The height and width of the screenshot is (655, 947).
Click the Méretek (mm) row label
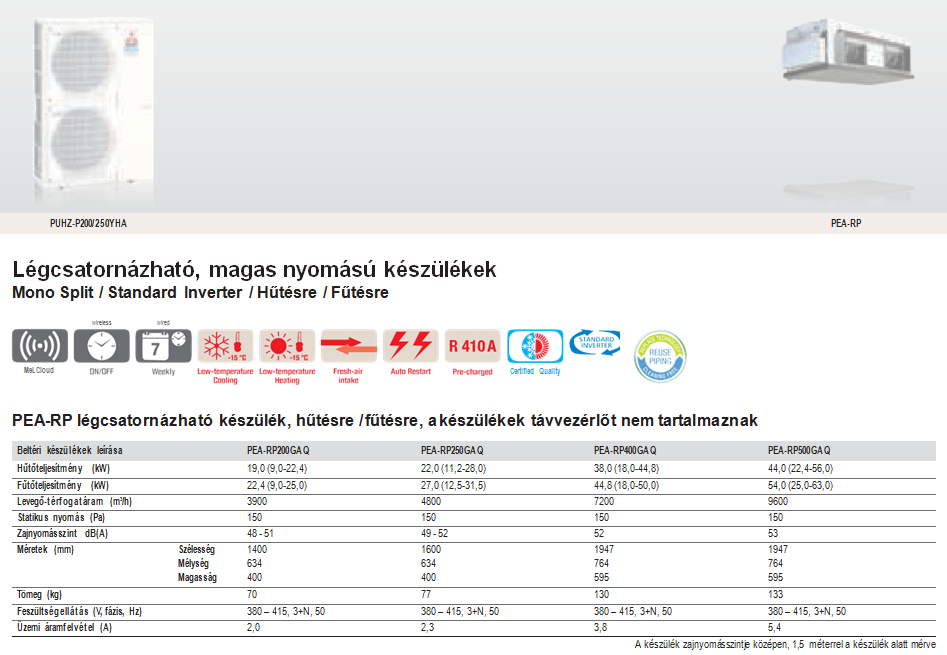[45, 549]
